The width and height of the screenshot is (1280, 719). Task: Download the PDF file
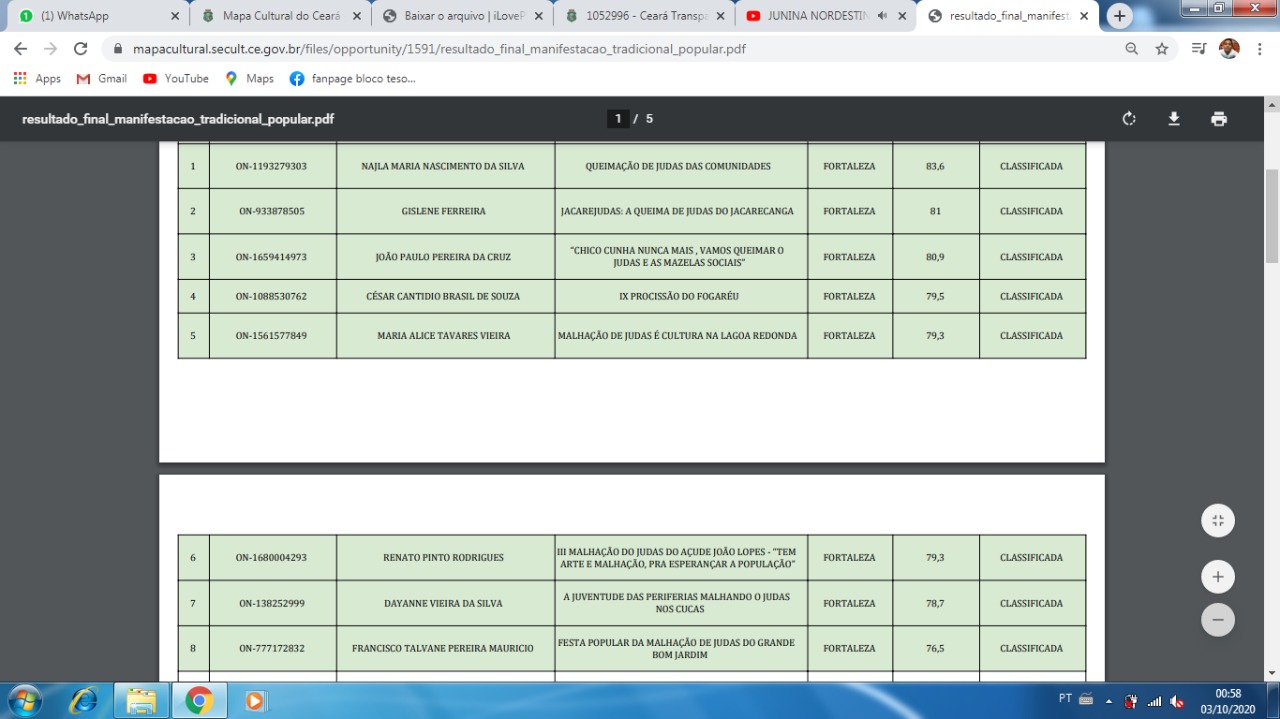pos(1174,119)
